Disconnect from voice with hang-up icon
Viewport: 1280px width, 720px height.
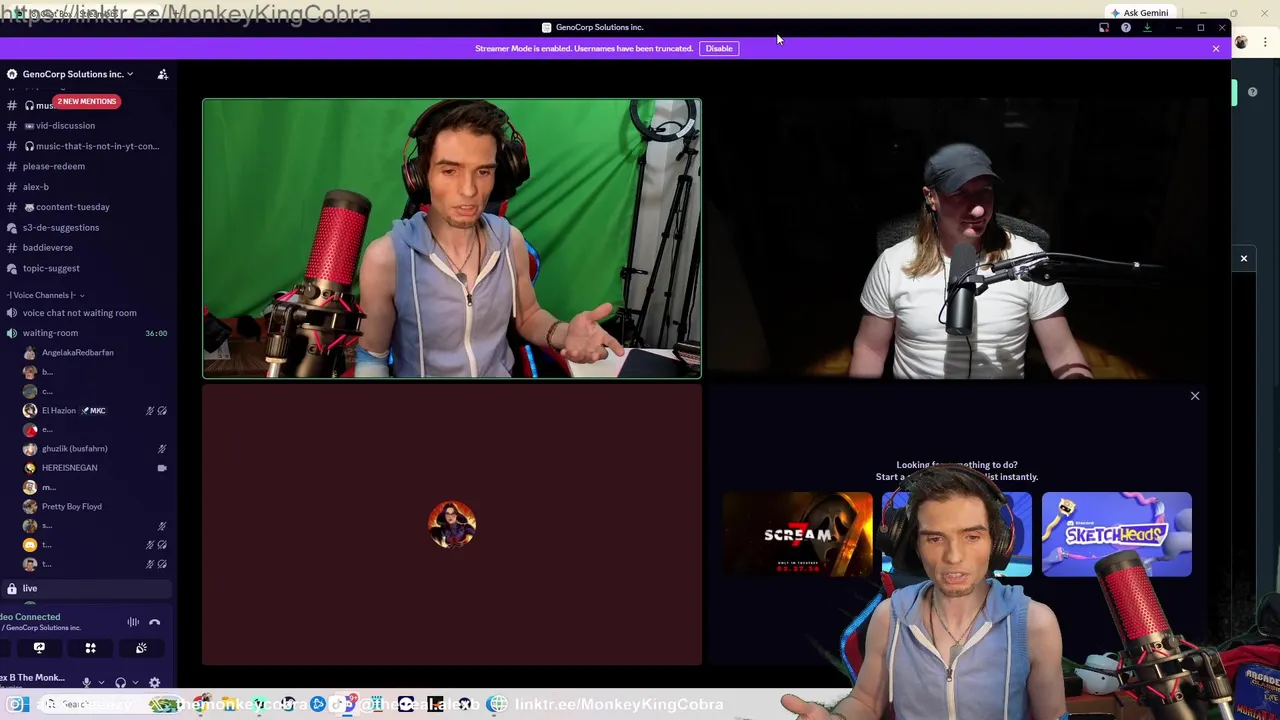155,622
